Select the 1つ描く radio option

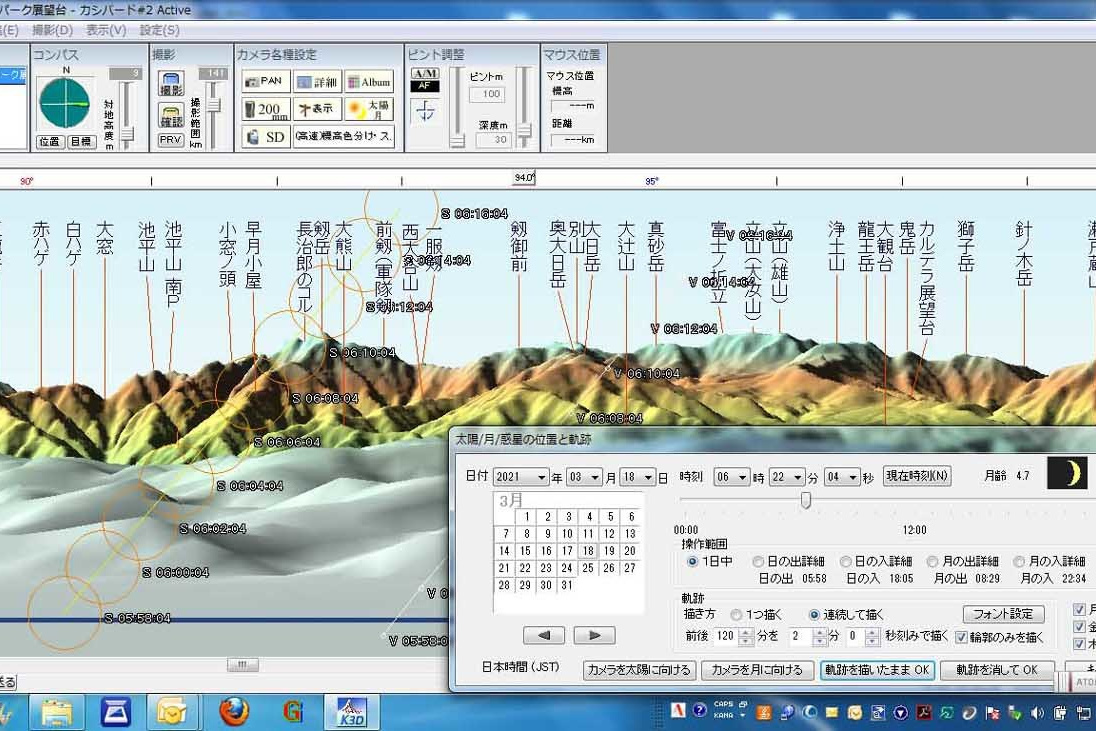[x=736, y=615]
